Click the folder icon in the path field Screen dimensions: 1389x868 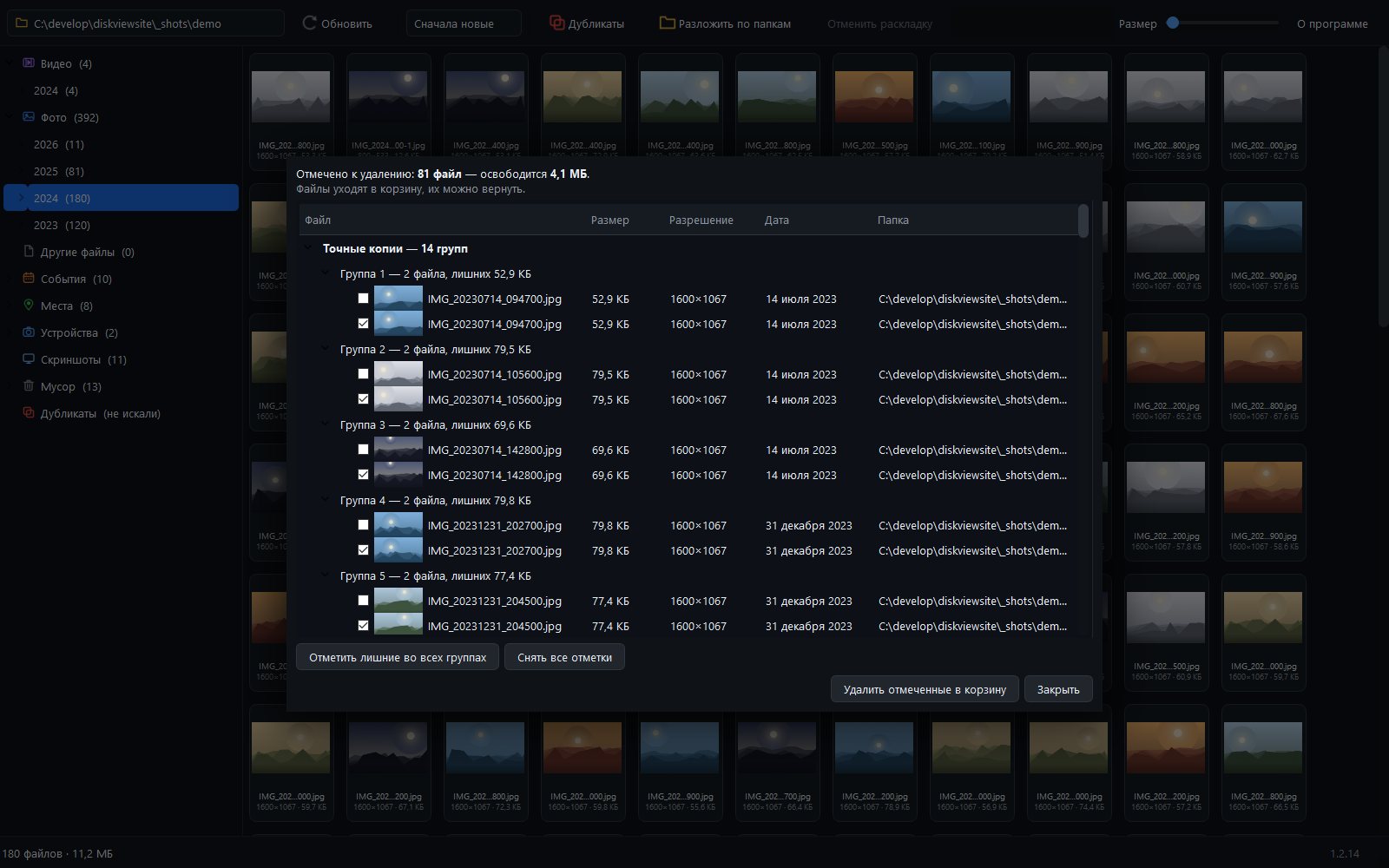pyautogui.click(x=23, y=23)
